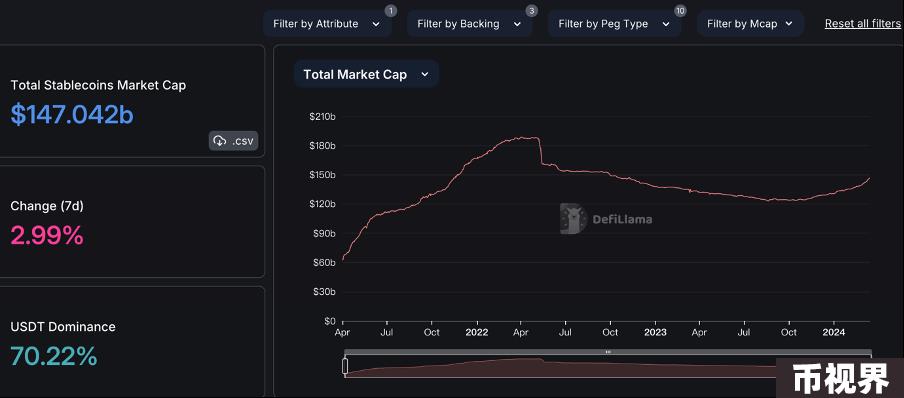This screenshot has width=904, height=398.
Task: Click the cloud download icon beside .csv
Action: (x=220, y=141)
